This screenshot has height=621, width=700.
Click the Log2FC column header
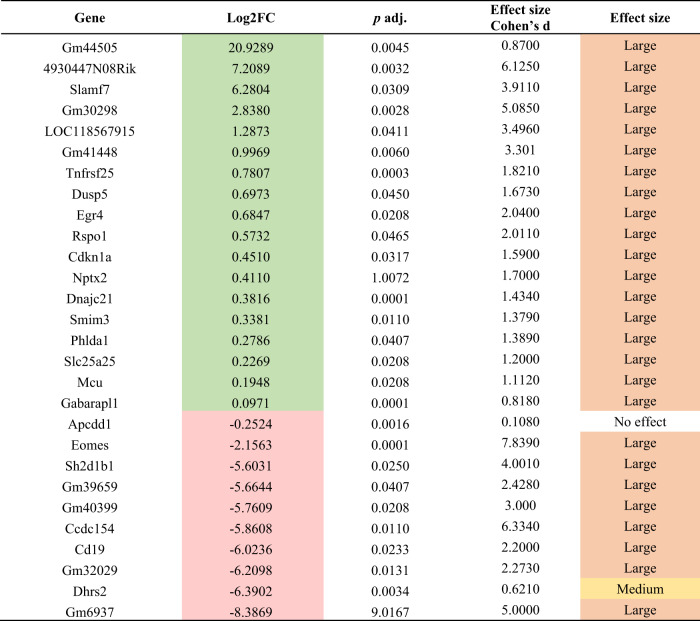252,16
